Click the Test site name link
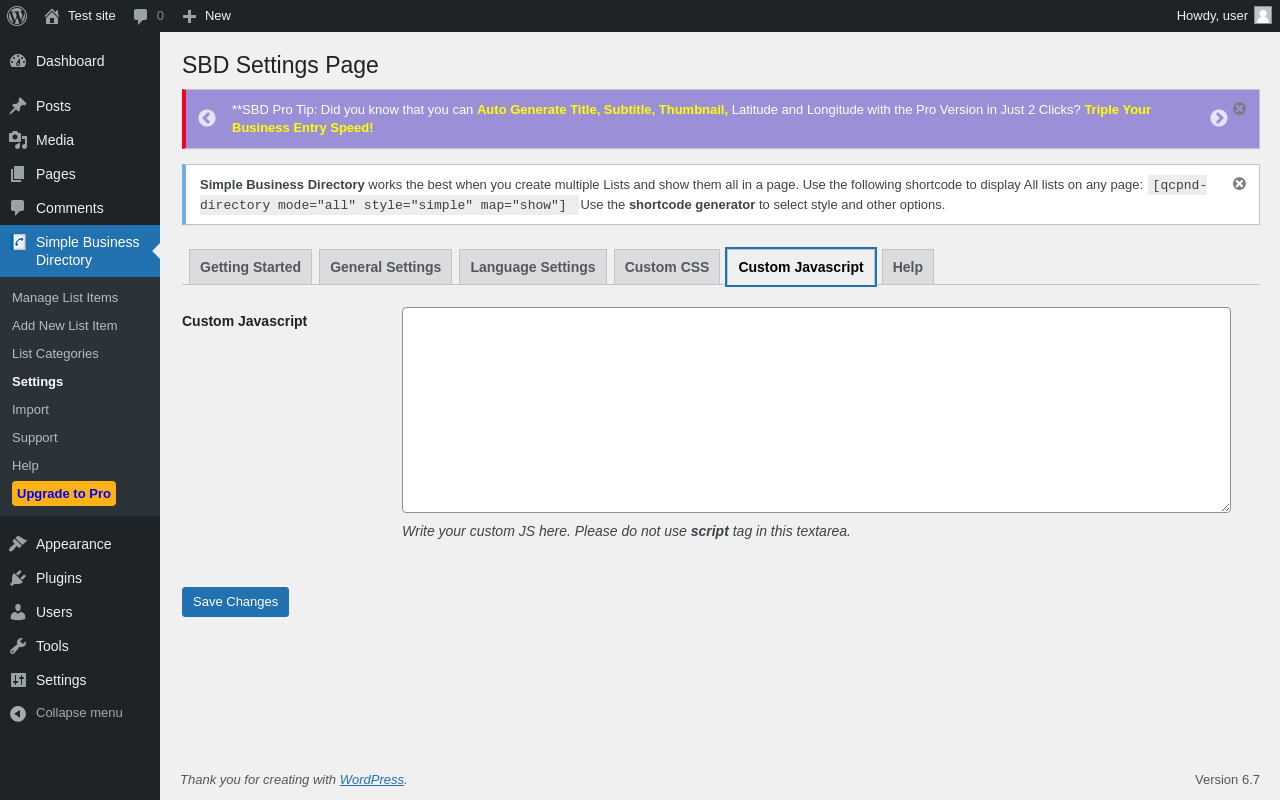The image size is (1280, 800). pos(92,16)
